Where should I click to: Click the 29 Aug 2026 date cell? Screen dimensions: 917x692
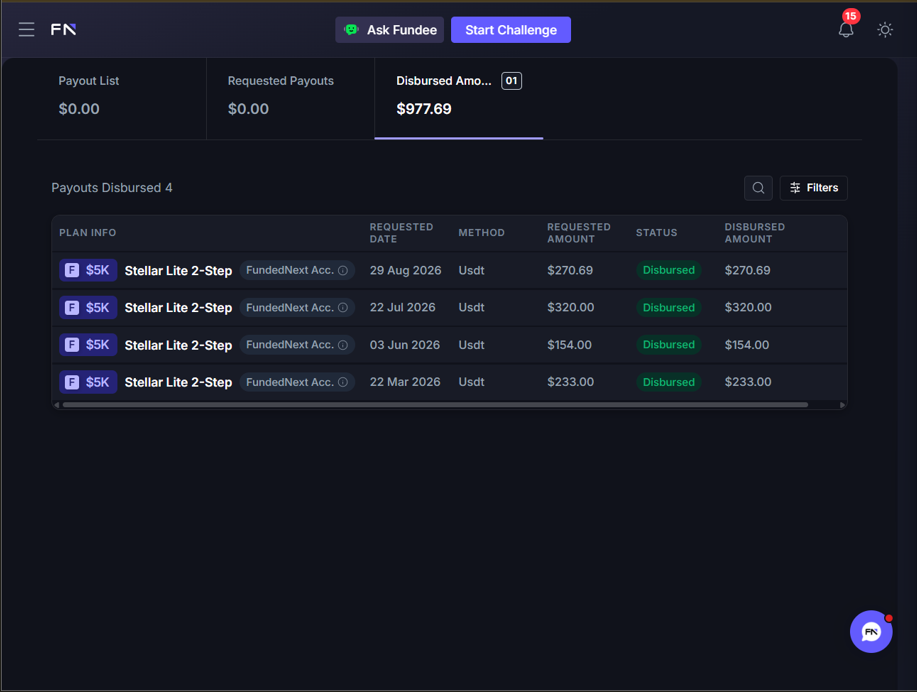pos(405,270)
